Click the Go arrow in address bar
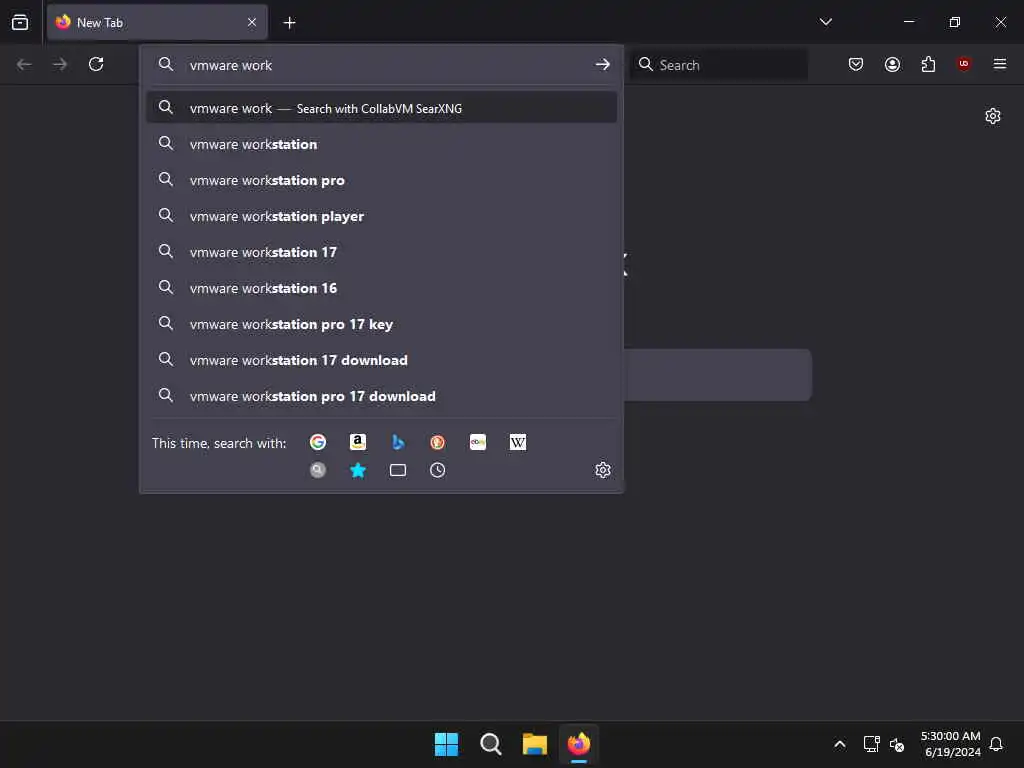This screenshot has width=1024, height=768. [x=602, y=64]
